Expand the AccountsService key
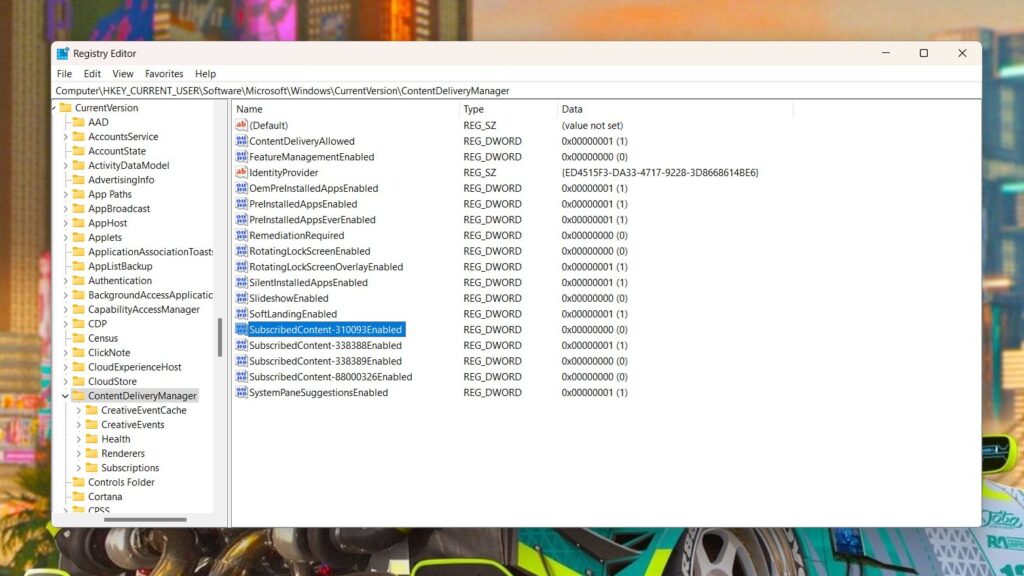This screenshot has width=1024, height=576. (x=65, y=136)
